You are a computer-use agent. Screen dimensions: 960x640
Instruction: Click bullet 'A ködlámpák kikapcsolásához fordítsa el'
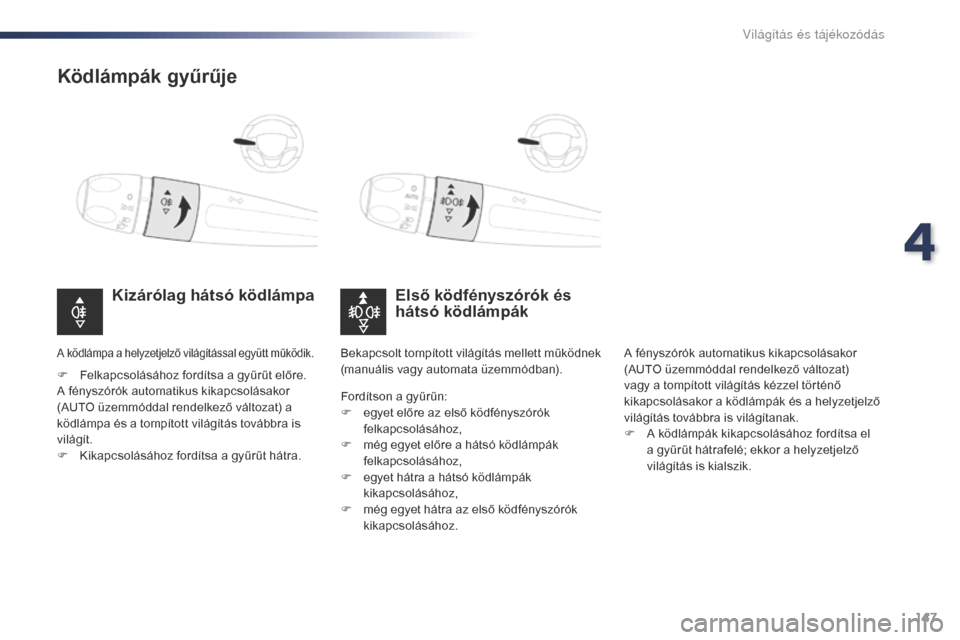tap(758, 434)
